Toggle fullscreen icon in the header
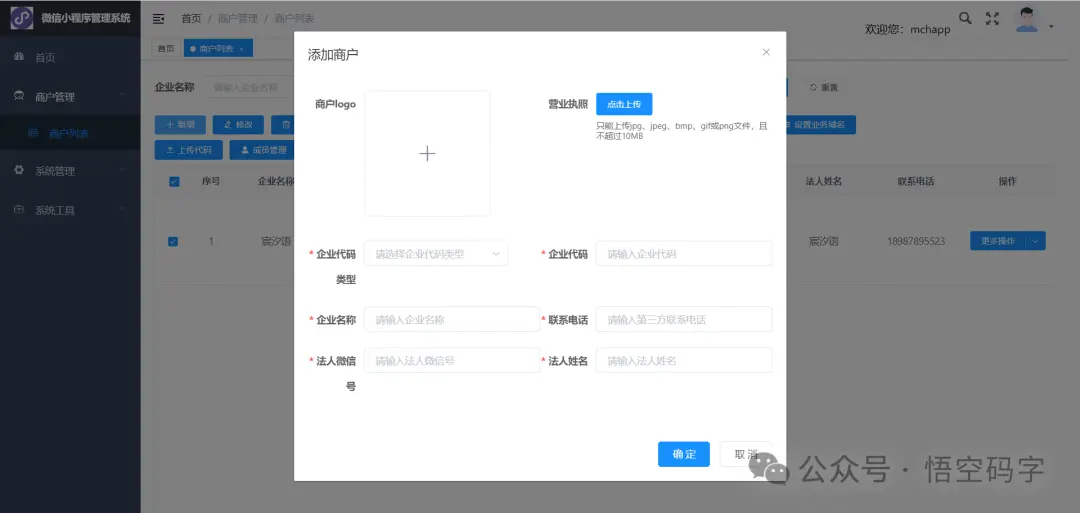1080x513 pixels. pos(992,19)
